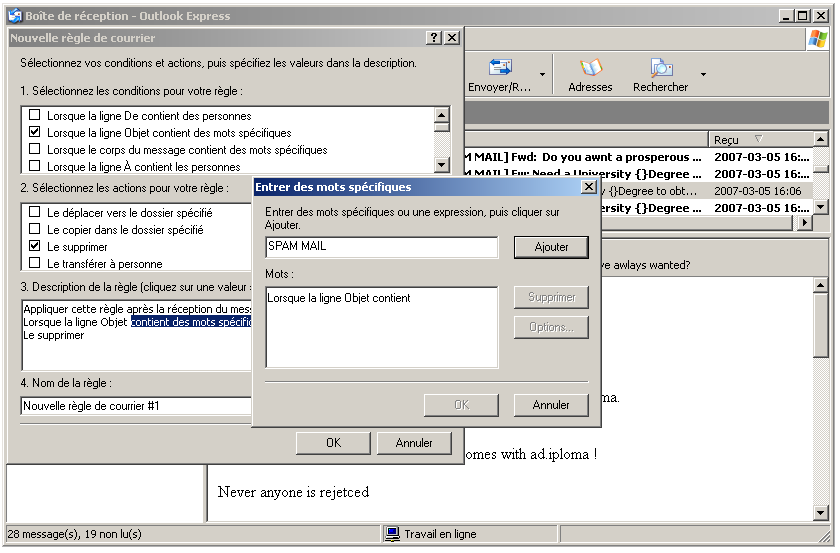Click the Envoyer/Recevoir toolbar icon

coord(500,67)
